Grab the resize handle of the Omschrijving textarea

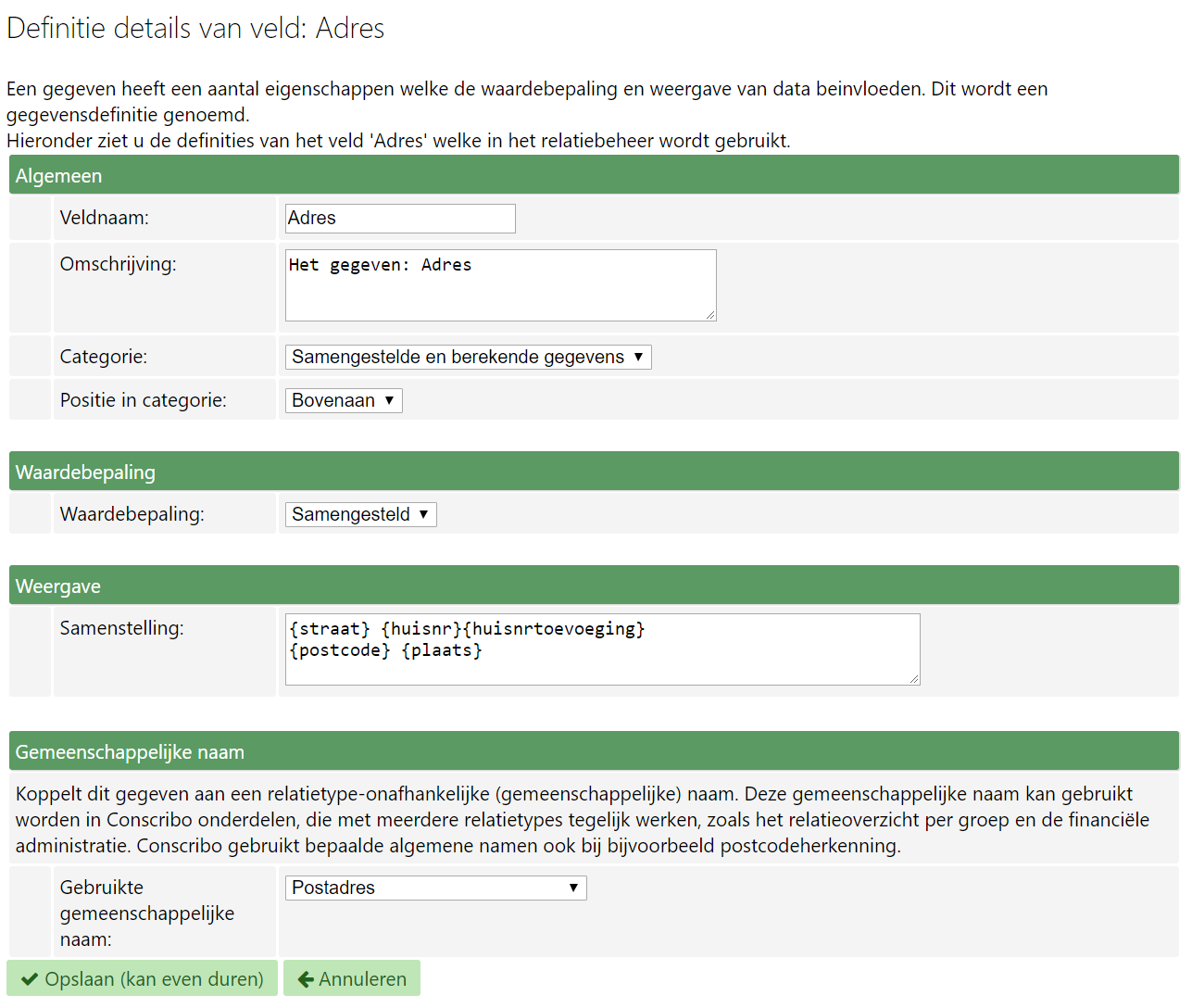(709, 315)
